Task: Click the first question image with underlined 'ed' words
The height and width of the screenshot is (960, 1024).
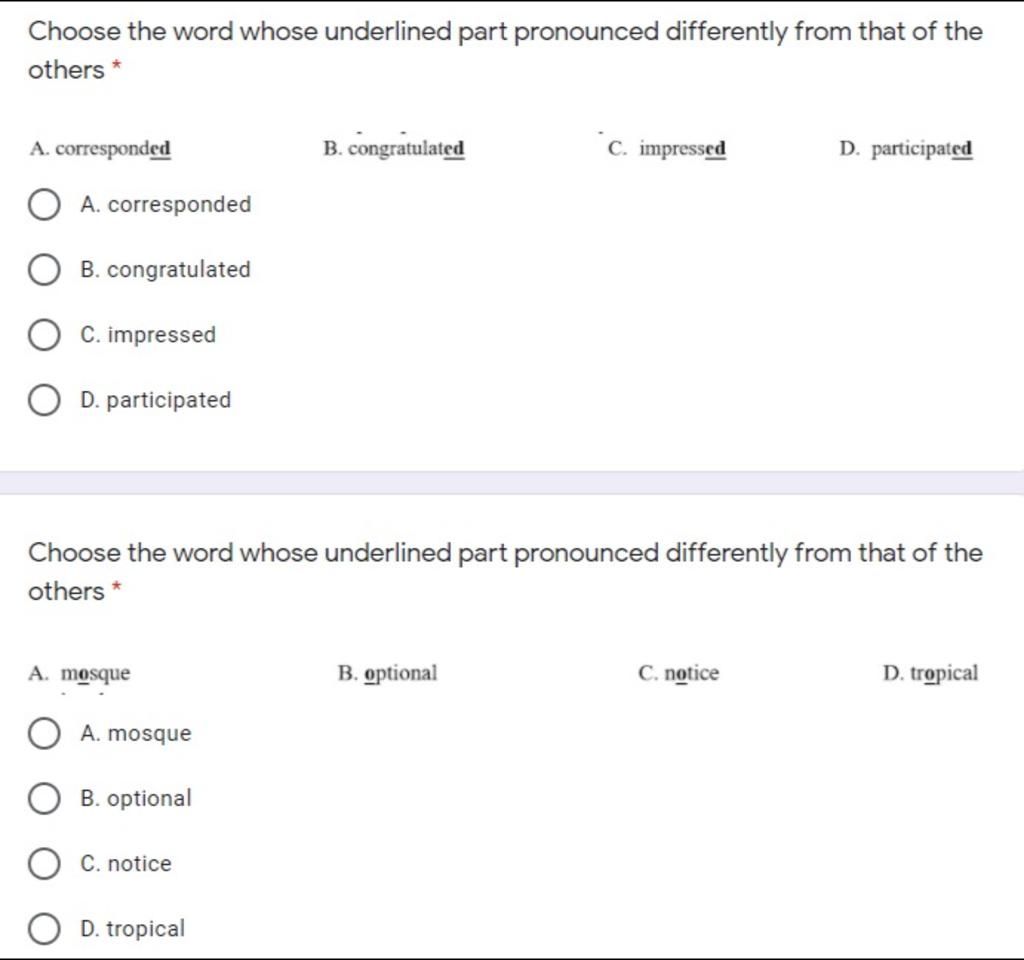Action: pyautogui.click(x=501, y=149)
